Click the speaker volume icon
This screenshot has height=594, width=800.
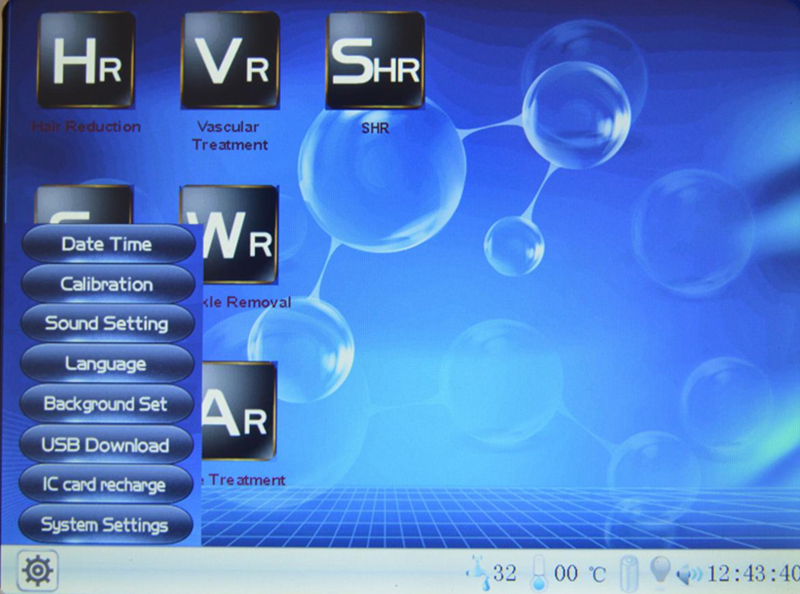pyautogui.click(x=689, y=574)
